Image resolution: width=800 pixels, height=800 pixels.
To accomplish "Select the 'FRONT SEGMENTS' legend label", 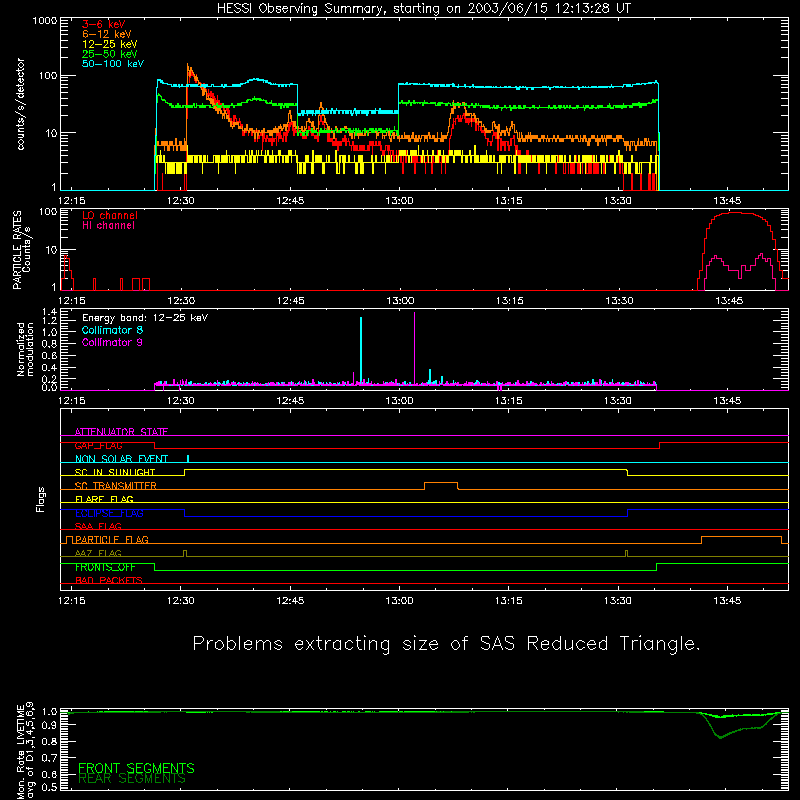I will pyautogui.click(x=136, y=768).
